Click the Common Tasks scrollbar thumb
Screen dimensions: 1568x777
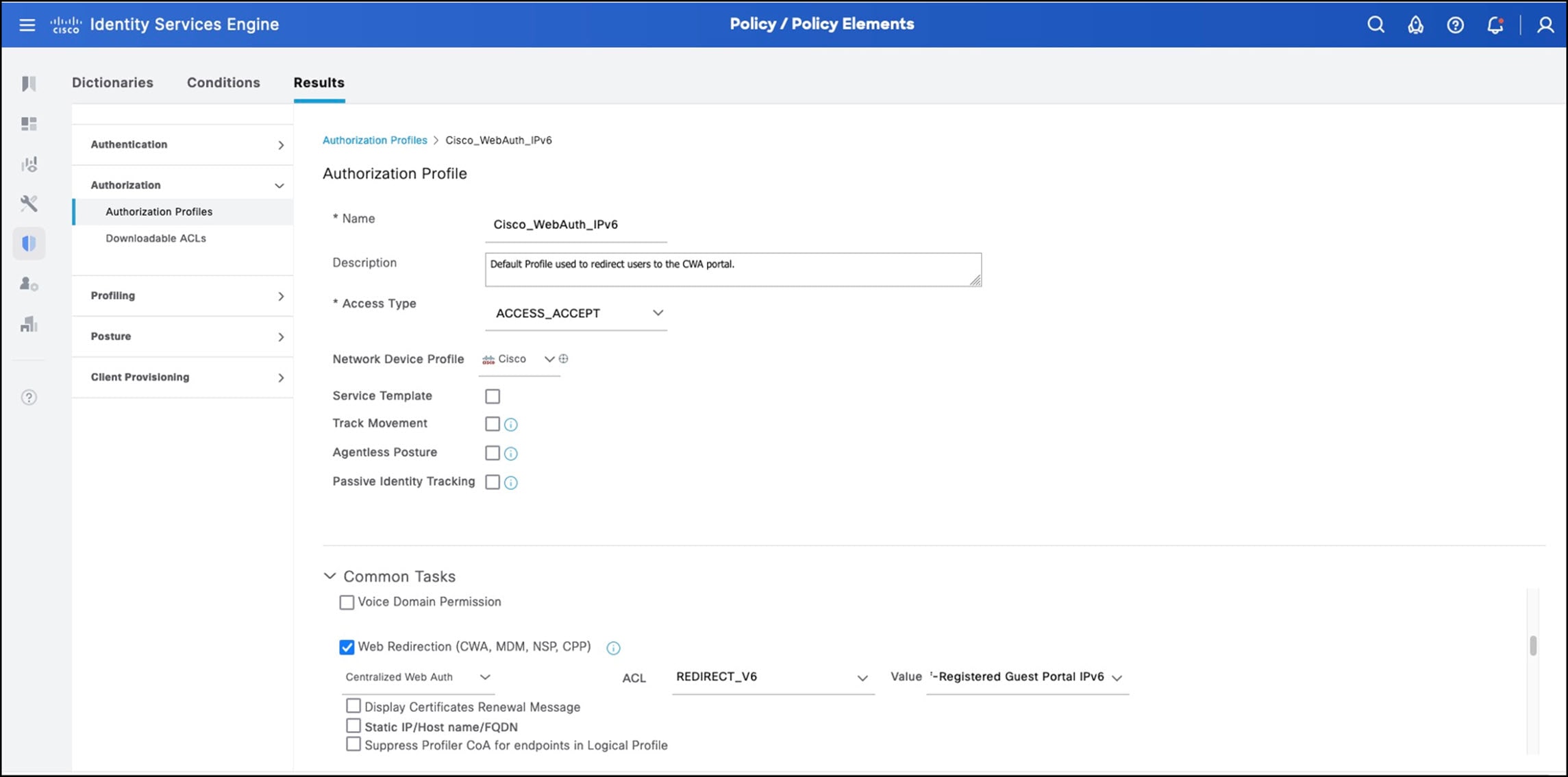(x=1533, y=645)
